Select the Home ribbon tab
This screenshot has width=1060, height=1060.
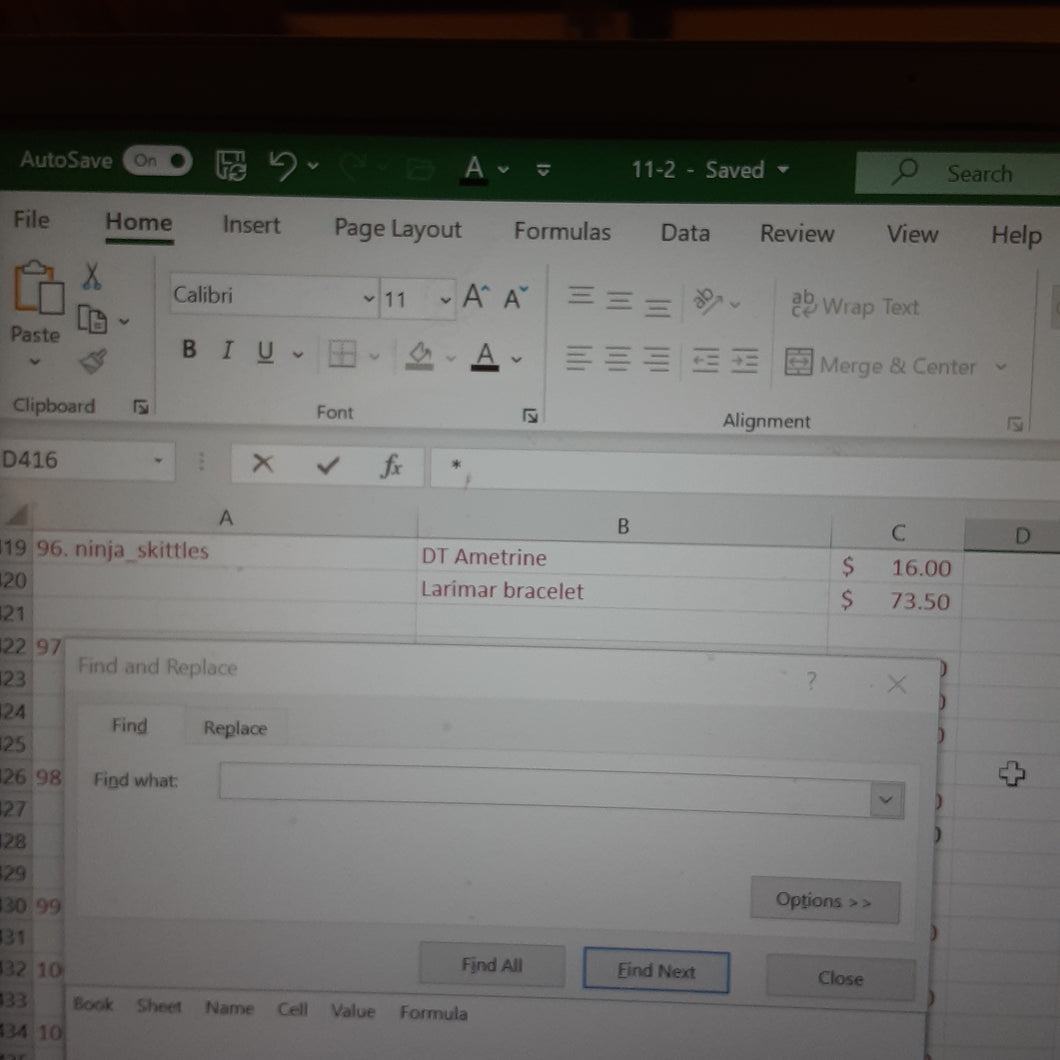pos(139,222)
